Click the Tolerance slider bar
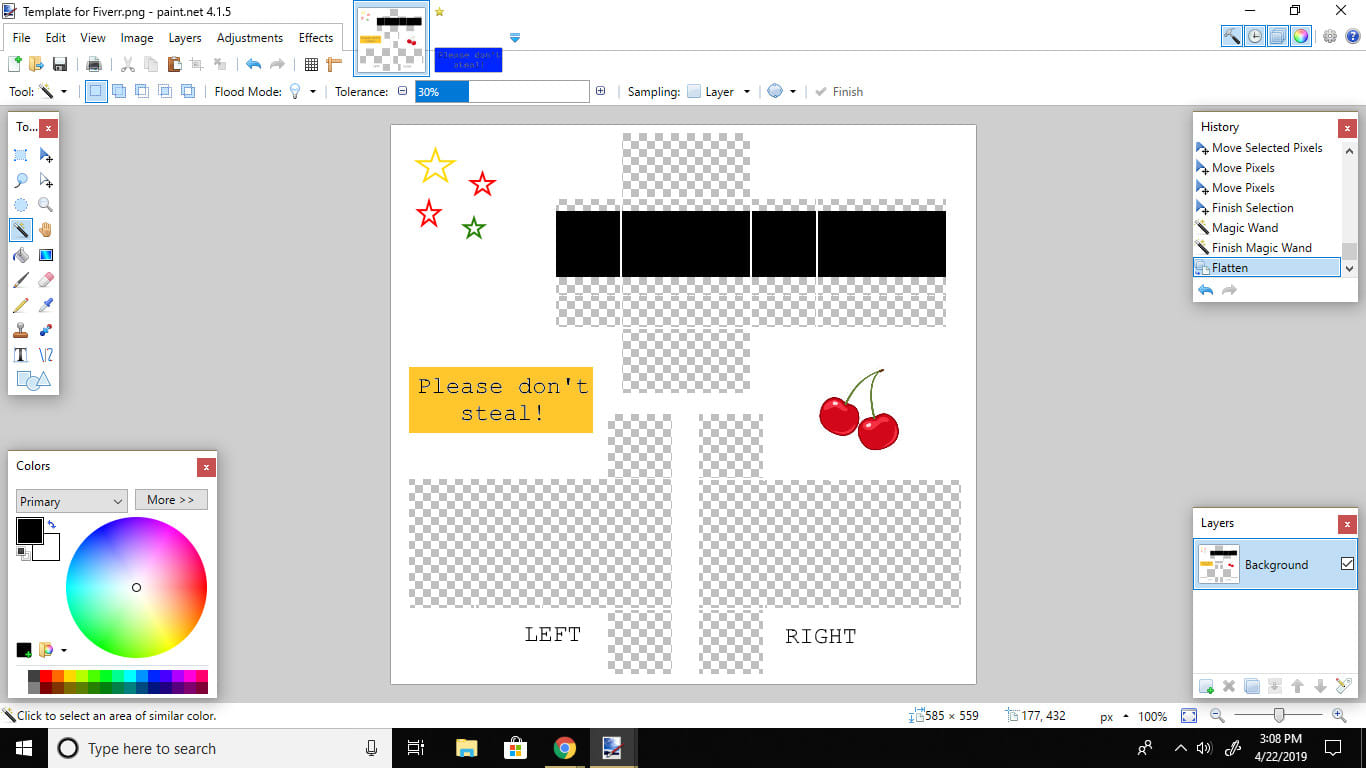1366x768 pixels. click(x=502, y=91)
